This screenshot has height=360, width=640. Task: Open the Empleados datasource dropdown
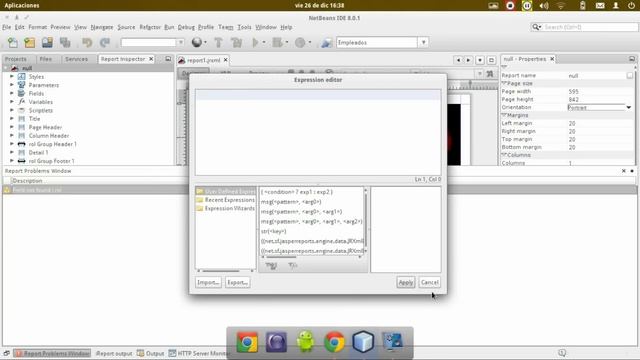pyautogui.click(x=423, y=42)
